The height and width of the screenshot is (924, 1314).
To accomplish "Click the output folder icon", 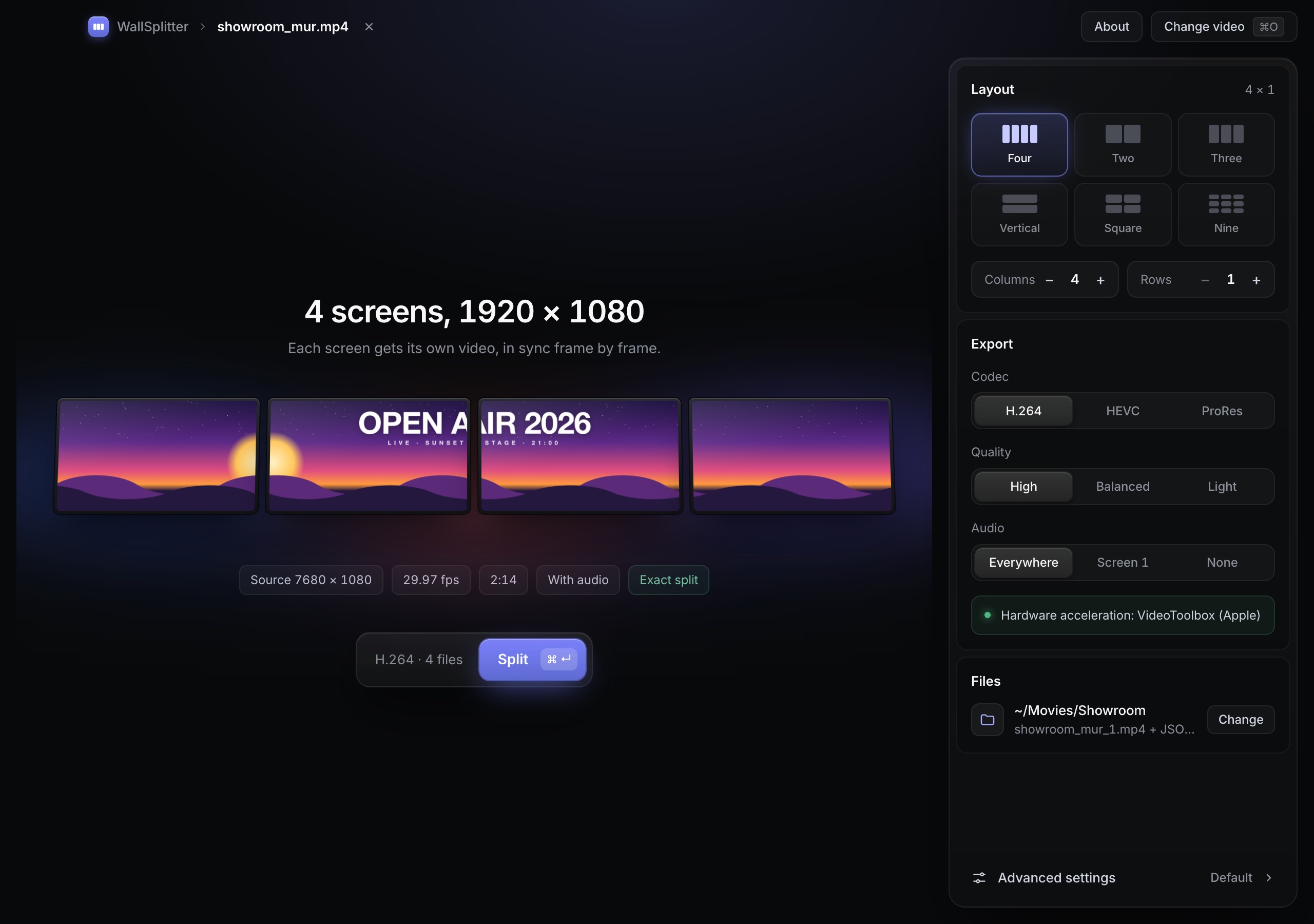I will click(987, 719).
